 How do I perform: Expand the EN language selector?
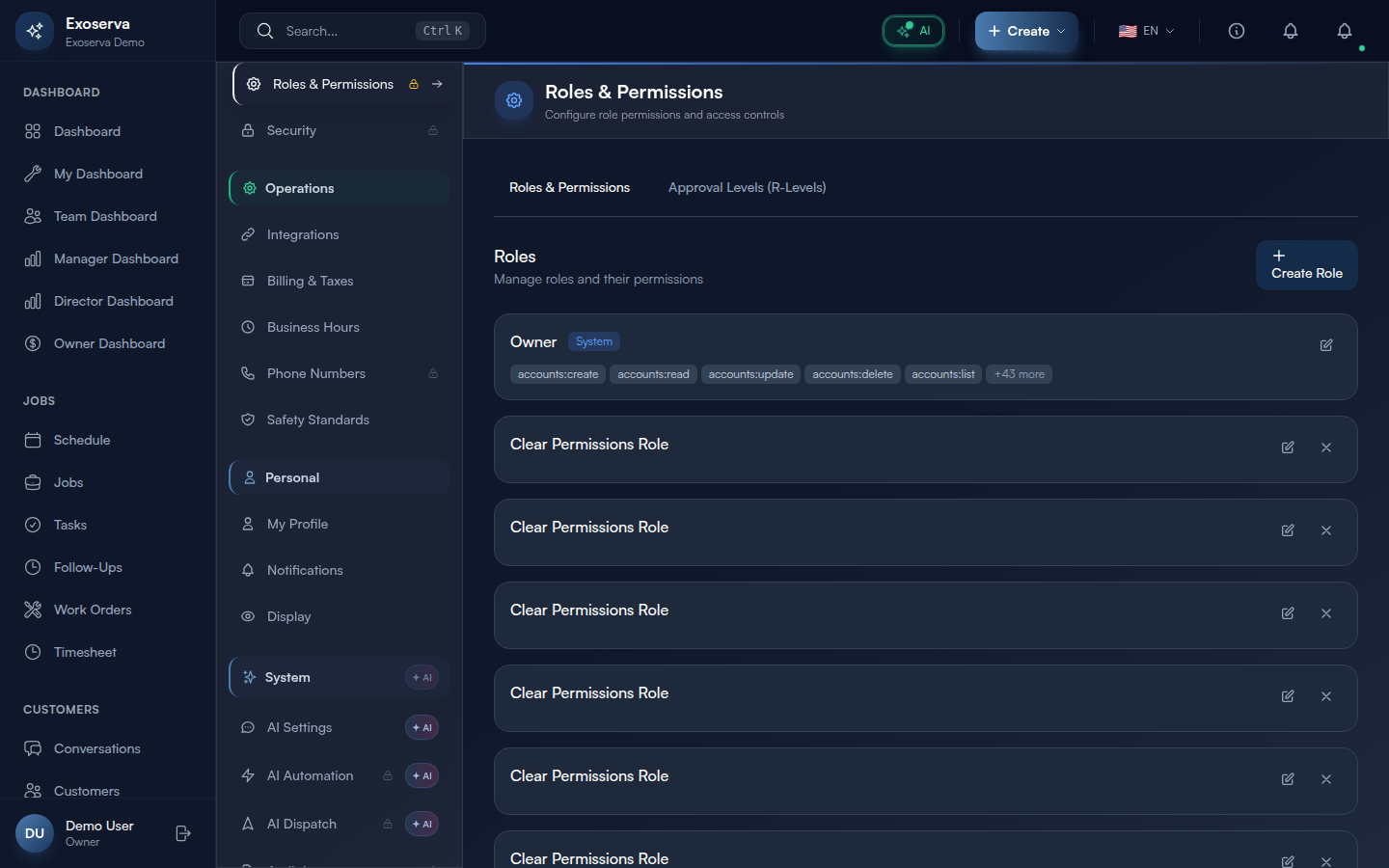pos(1147,31)
